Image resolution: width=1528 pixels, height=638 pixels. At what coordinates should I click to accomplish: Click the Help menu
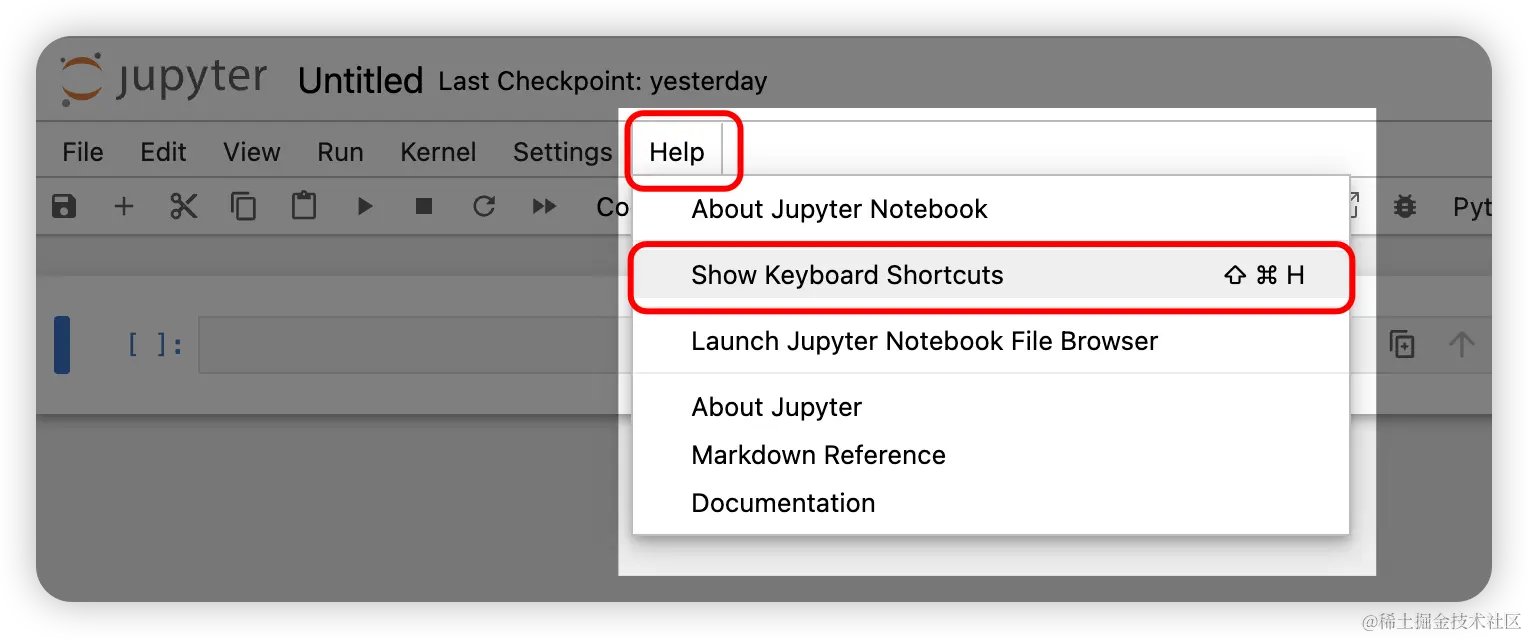pos(677,152)
